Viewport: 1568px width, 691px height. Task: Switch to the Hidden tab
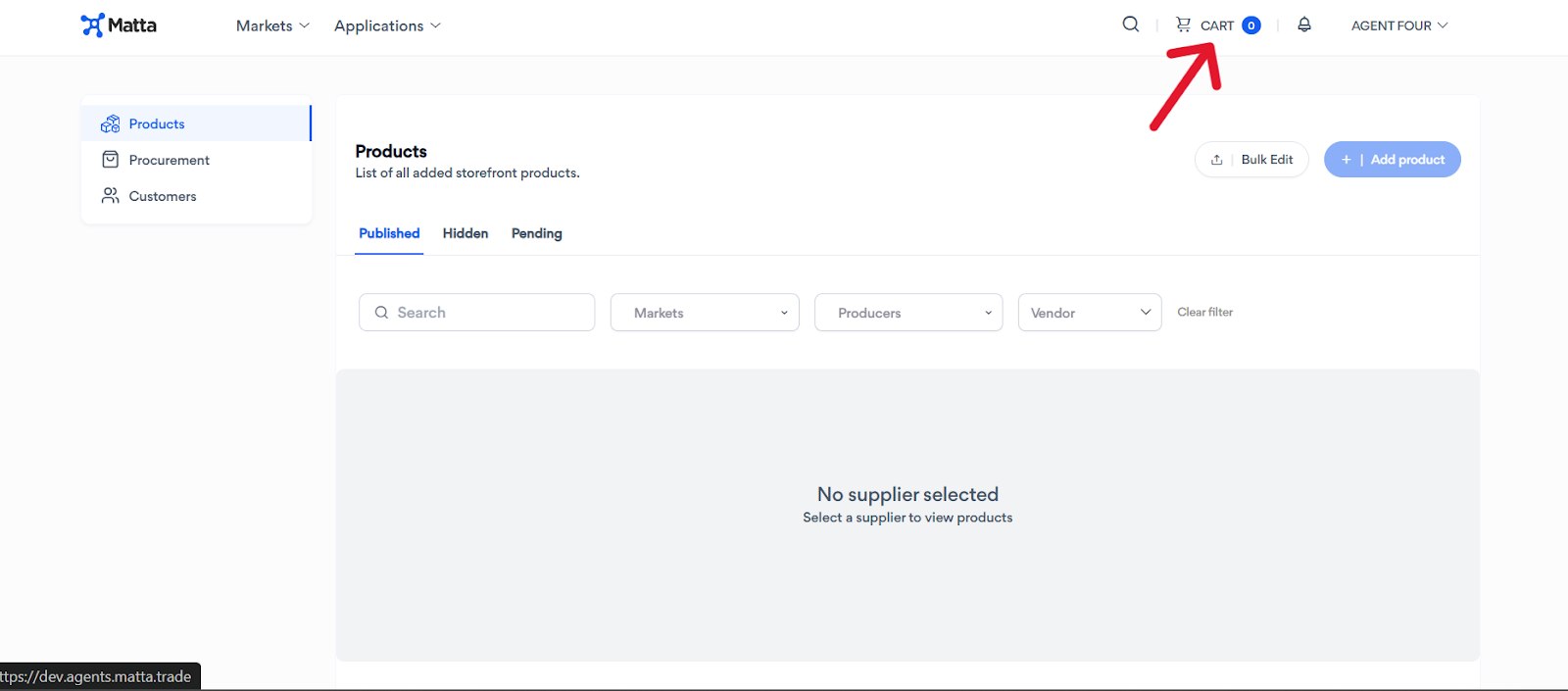click(x=465, y=233)
